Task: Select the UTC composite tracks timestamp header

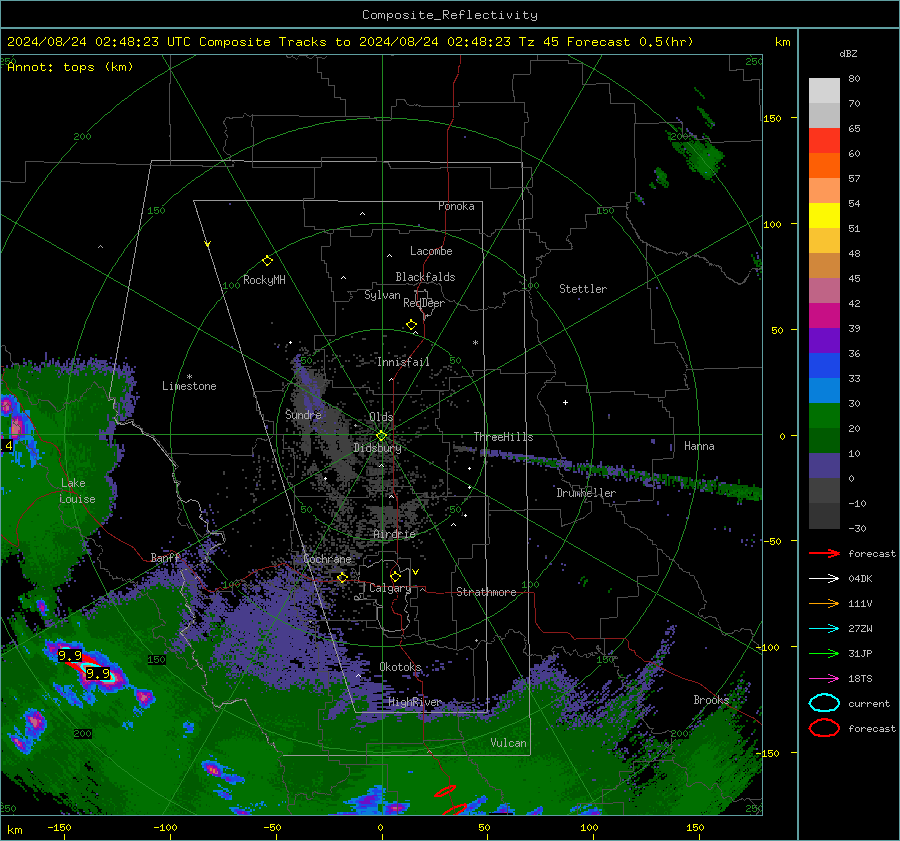Action: click(350, 42)
